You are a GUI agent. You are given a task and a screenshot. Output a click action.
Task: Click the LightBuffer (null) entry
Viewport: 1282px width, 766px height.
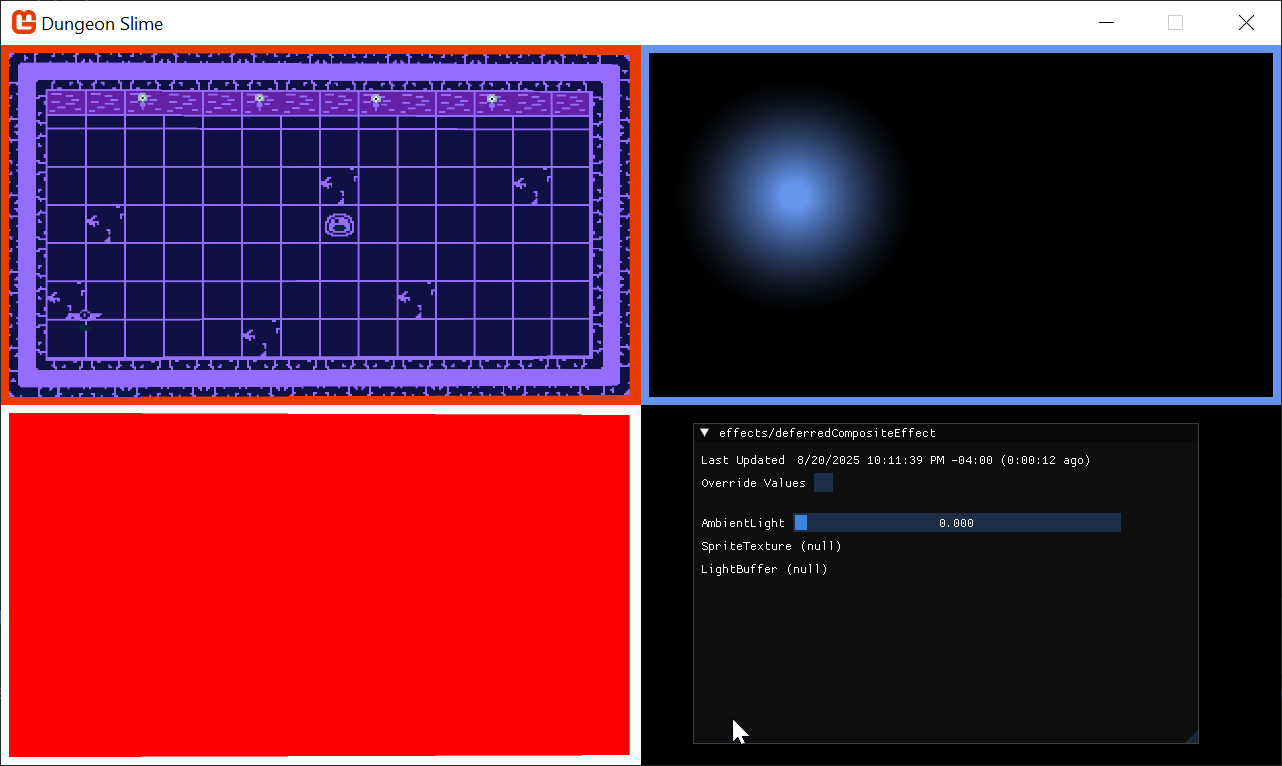(x=764, y=569)
